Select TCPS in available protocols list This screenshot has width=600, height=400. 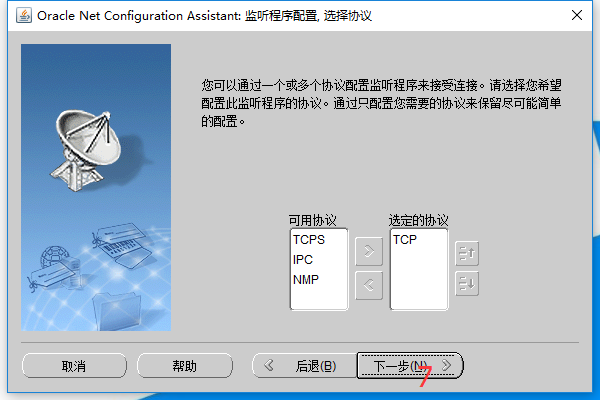tap(309, 240)
